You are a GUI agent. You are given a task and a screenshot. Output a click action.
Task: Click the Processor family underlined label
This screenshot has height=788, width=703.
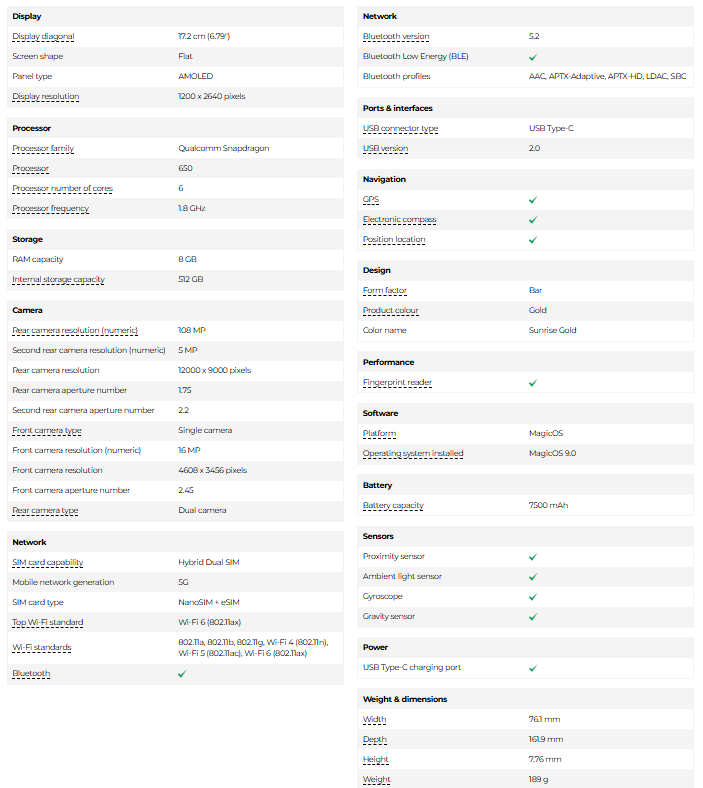coord(43,149)
